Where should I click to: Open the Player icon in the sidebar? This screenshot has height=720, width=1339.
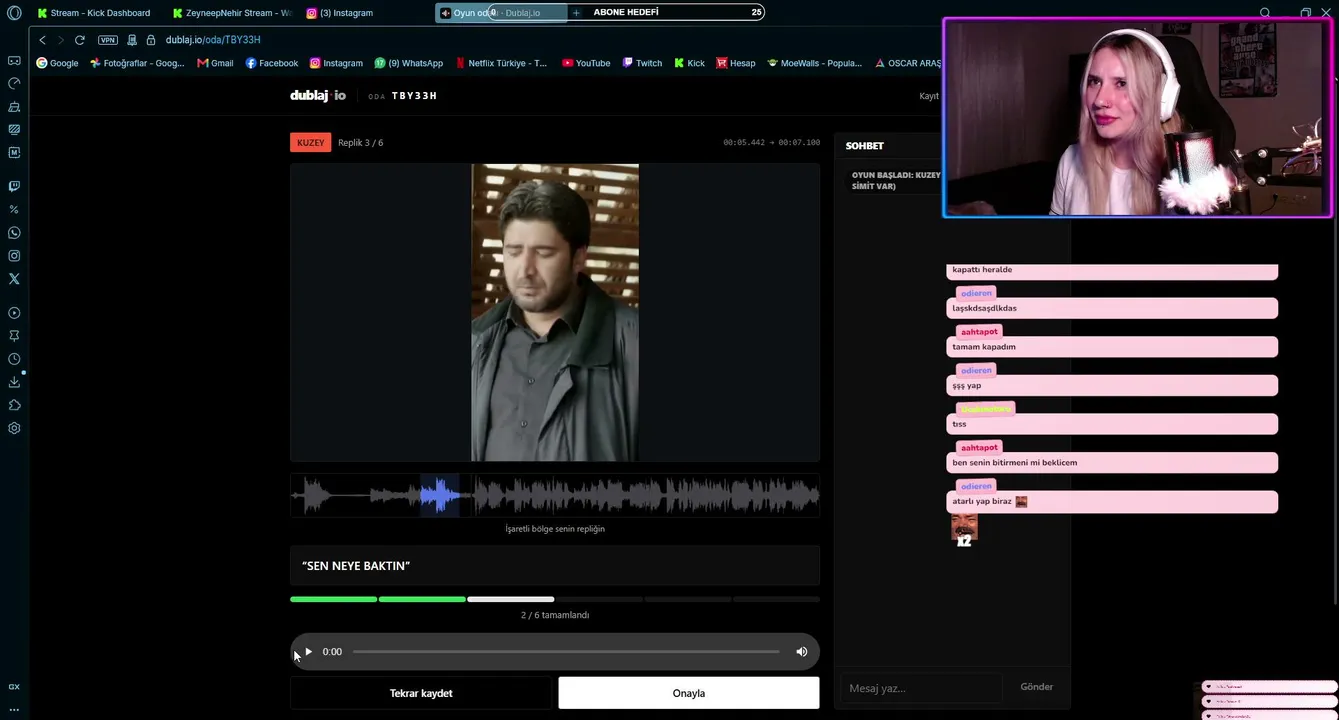(x=14, y=313)
